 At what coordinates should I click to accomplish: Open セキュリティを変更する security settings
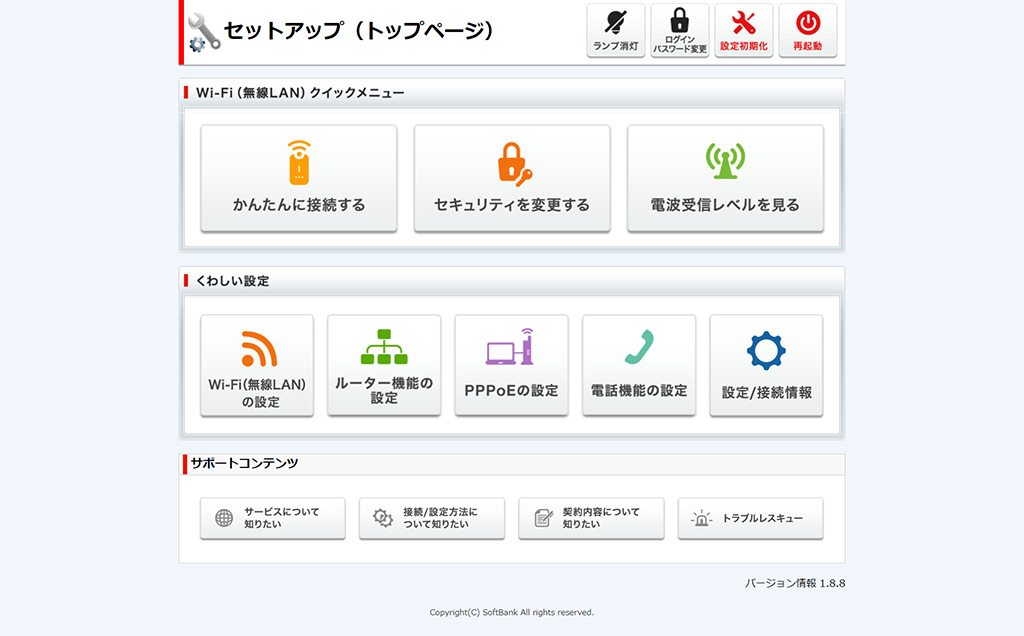pos(512,178)
